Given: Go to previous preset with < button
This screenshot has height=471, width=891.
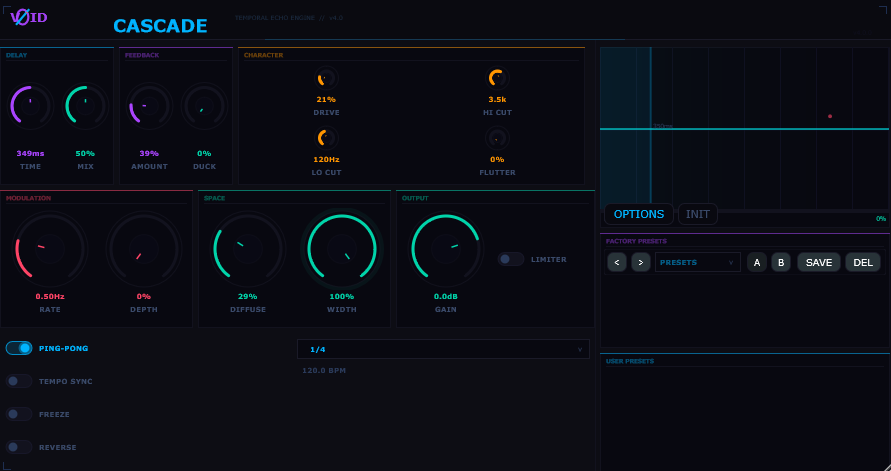Looking at the screenshot, I should [617, 262].
